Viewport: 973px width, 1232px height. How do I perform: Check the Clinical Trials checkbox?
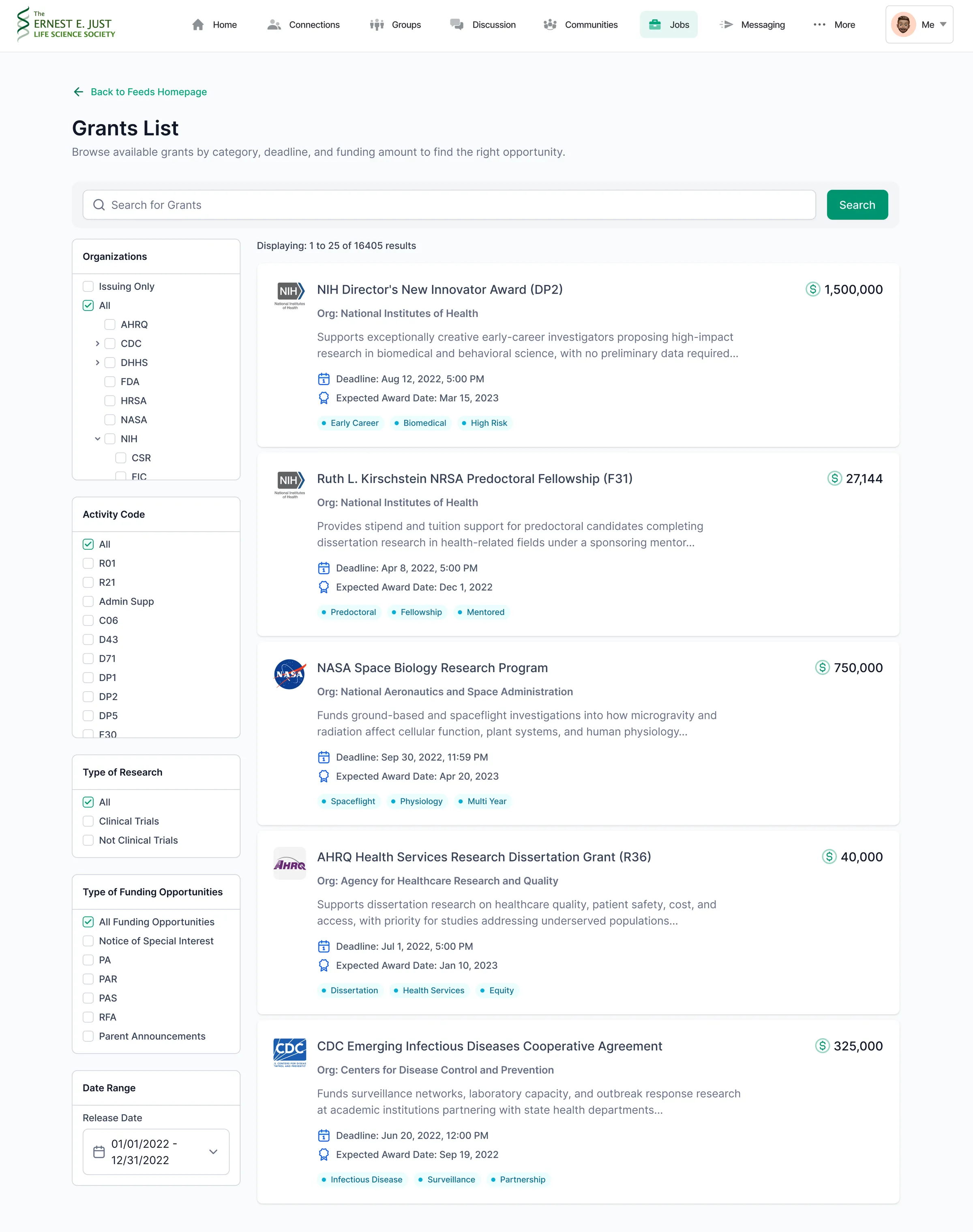tap(88, 821)
